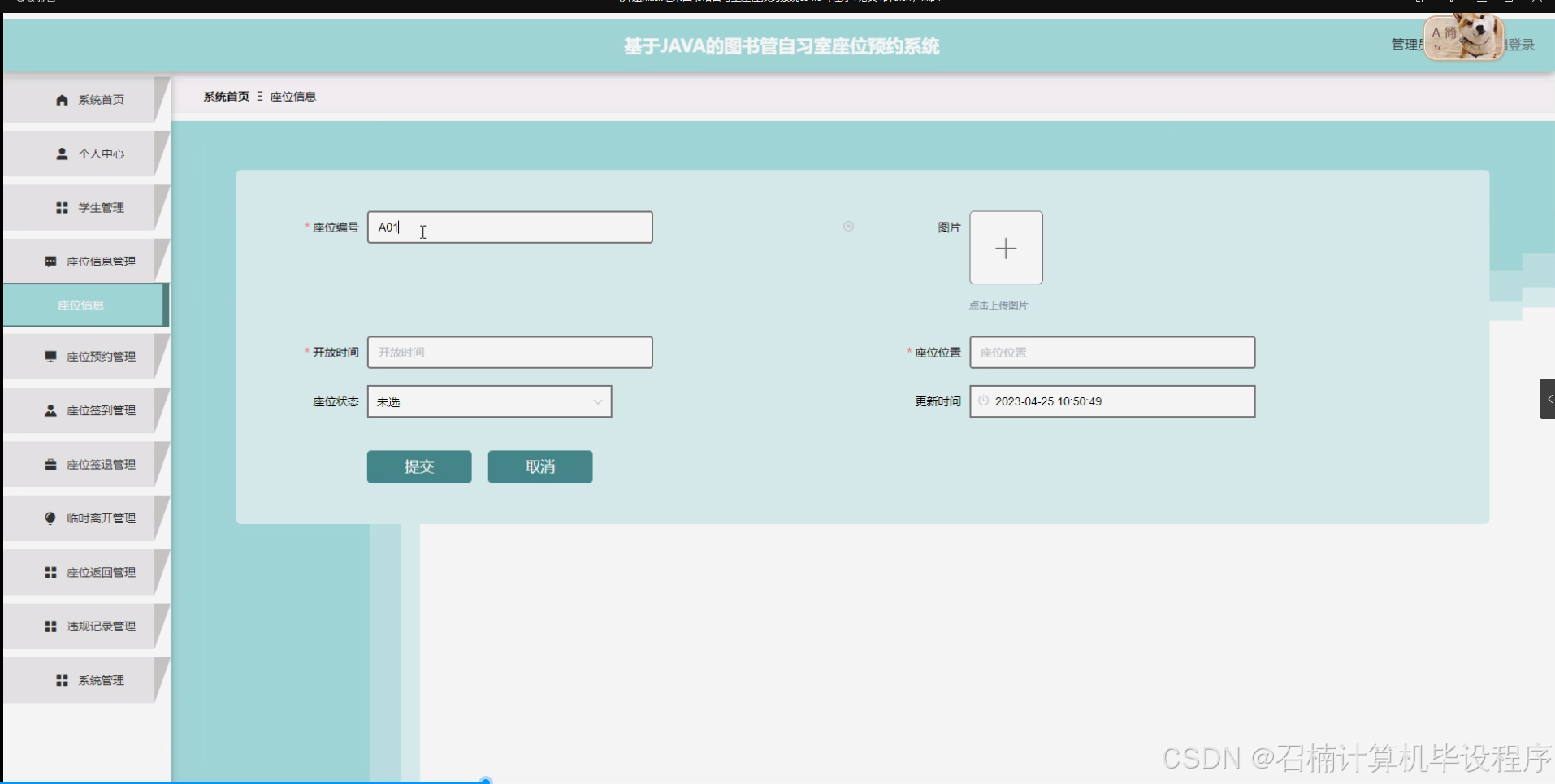The height and width of the screenshot is (784, 1555).
Task: Click the clock icon in 更新时间 field
Action: pyautogui.click(x=983, y=401)
